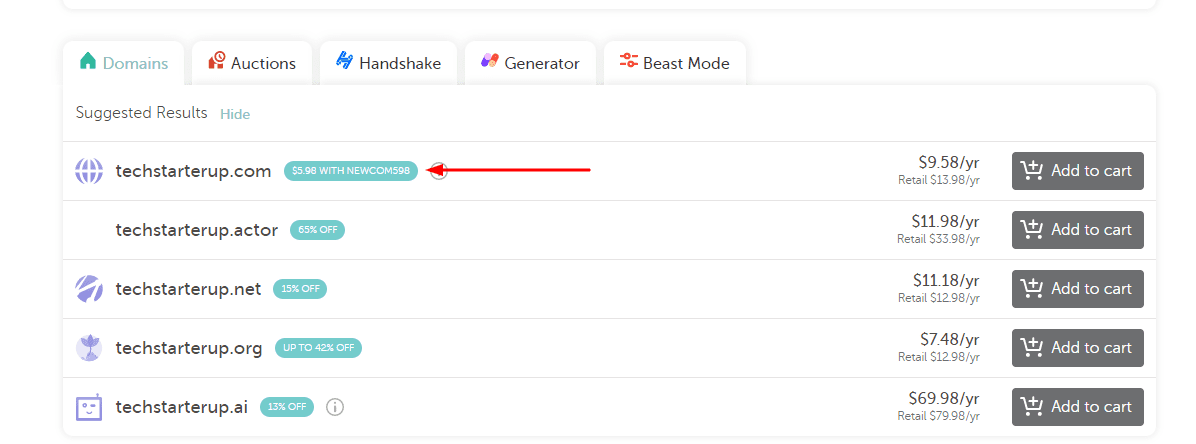Click info circle beside the NEWCOM598 badge
This screenshot has height=444, width=1196.
pyautogui.click(x=439, y=171)
